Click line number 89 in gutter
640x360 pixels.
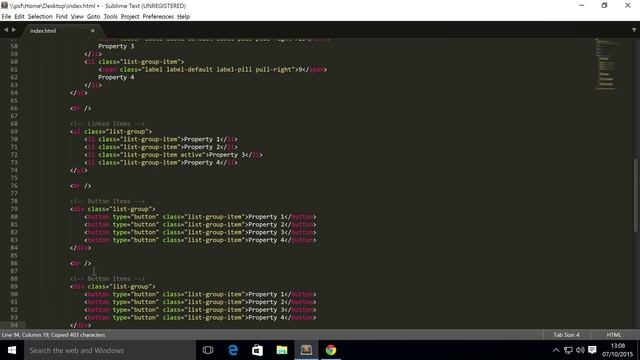pyautogui.click(x=14, y=287)
